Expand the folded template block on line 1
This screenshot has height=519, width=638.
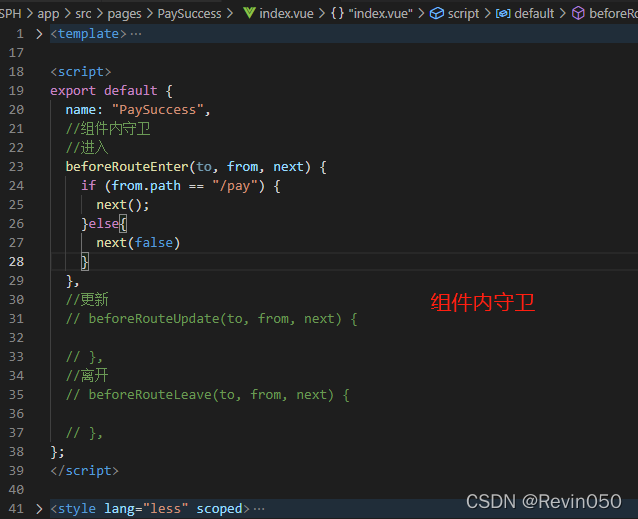point(39,34)
